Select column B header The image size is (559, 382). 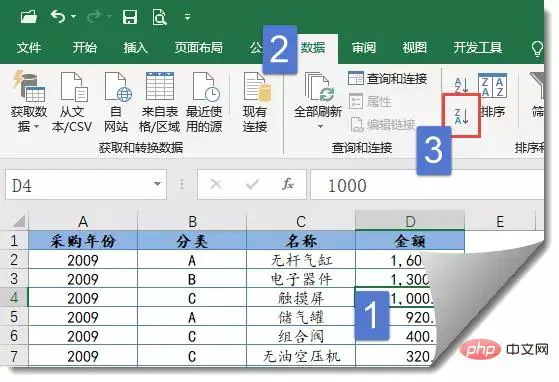click(192, 221)
